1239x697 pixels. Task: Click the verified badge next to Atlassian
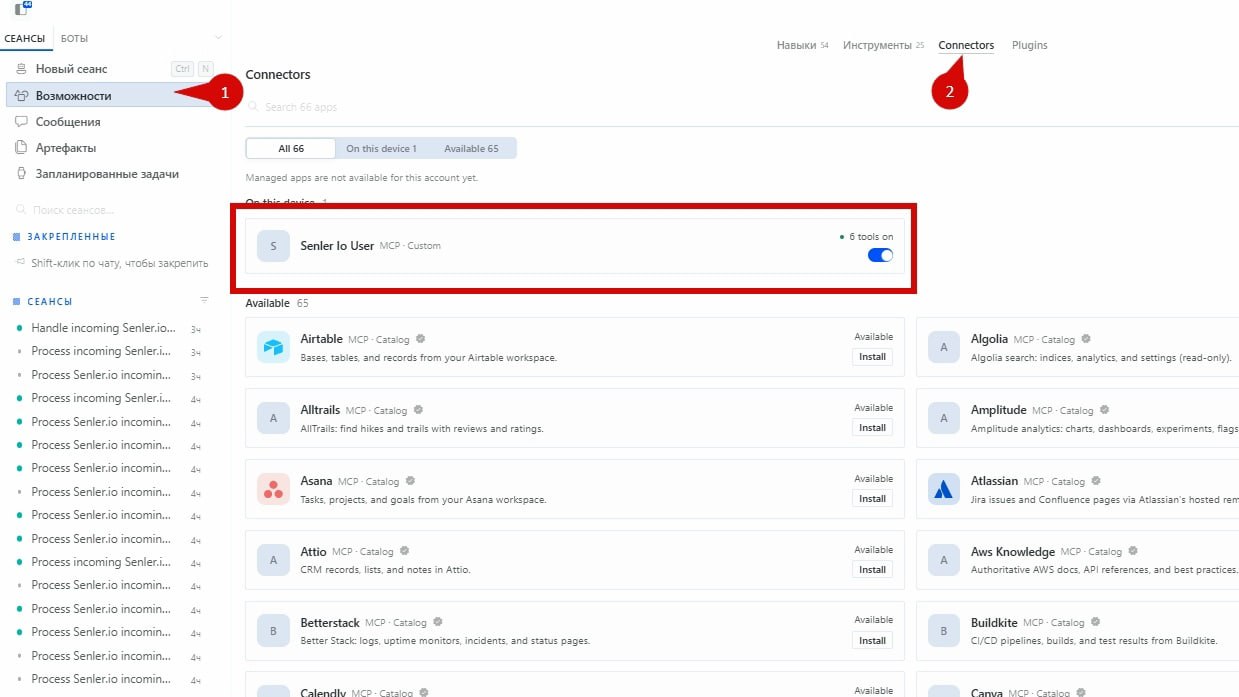(x=1096, y=481)
